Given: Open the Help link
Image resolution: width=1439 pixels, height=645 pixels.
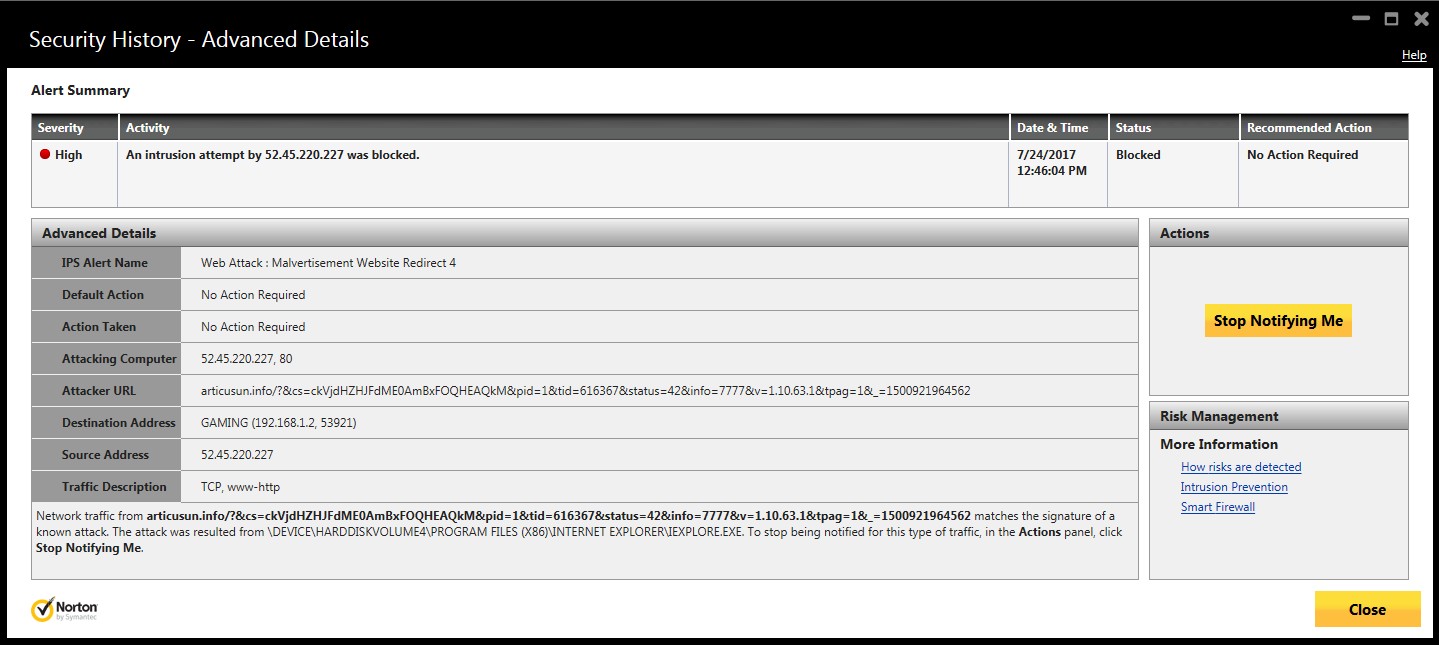Looking at the screenshot, I should pyautogui.click(x=1414, y=55).
